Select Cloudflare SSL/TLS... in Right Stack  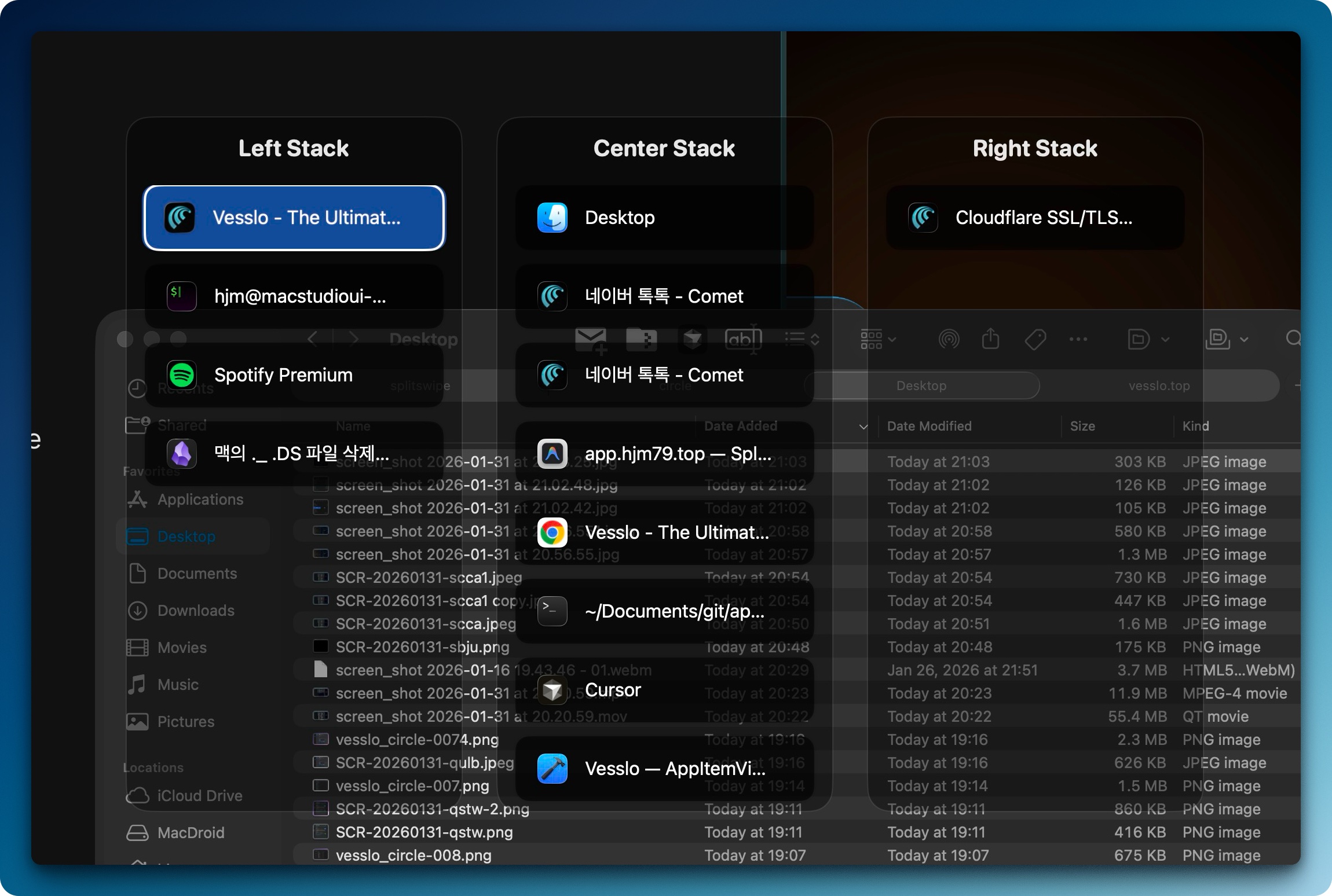tap(1035, 218)
